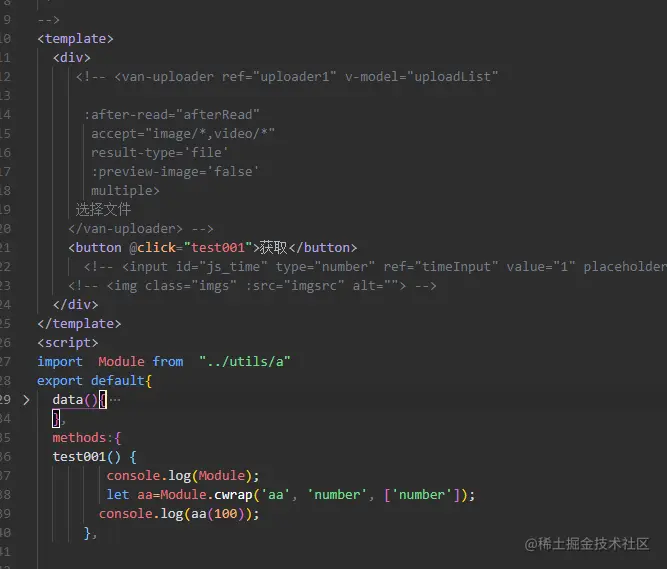
Task: Click the 稀土掘金技术社区 watermark
Action: click(x=587, y=544)
